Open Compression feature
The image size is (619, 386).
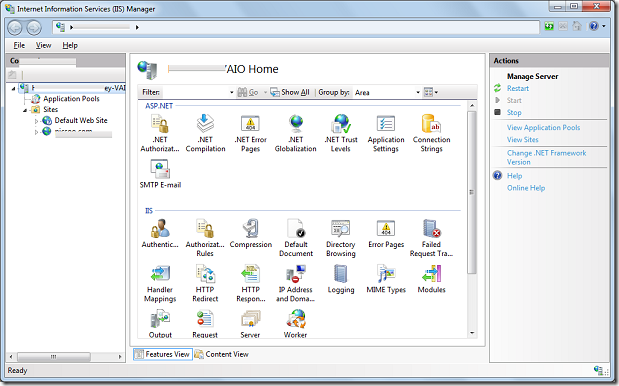[x=251, y=234]
